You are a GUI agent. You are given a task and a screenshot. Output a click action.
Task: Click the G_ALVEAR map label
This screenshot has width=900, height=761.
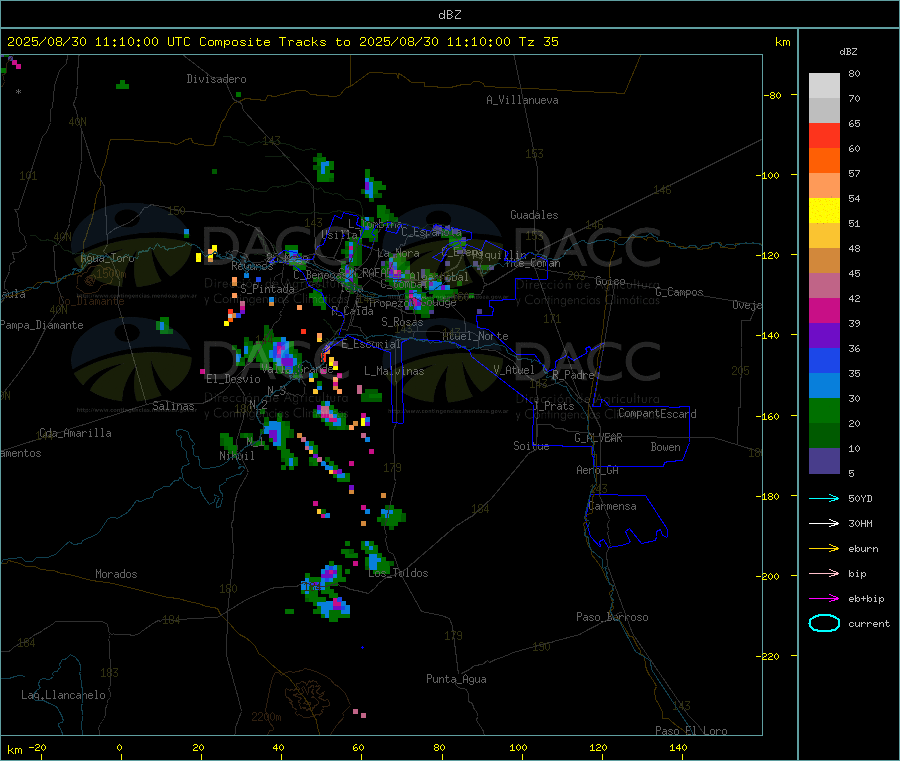(598, 438)
